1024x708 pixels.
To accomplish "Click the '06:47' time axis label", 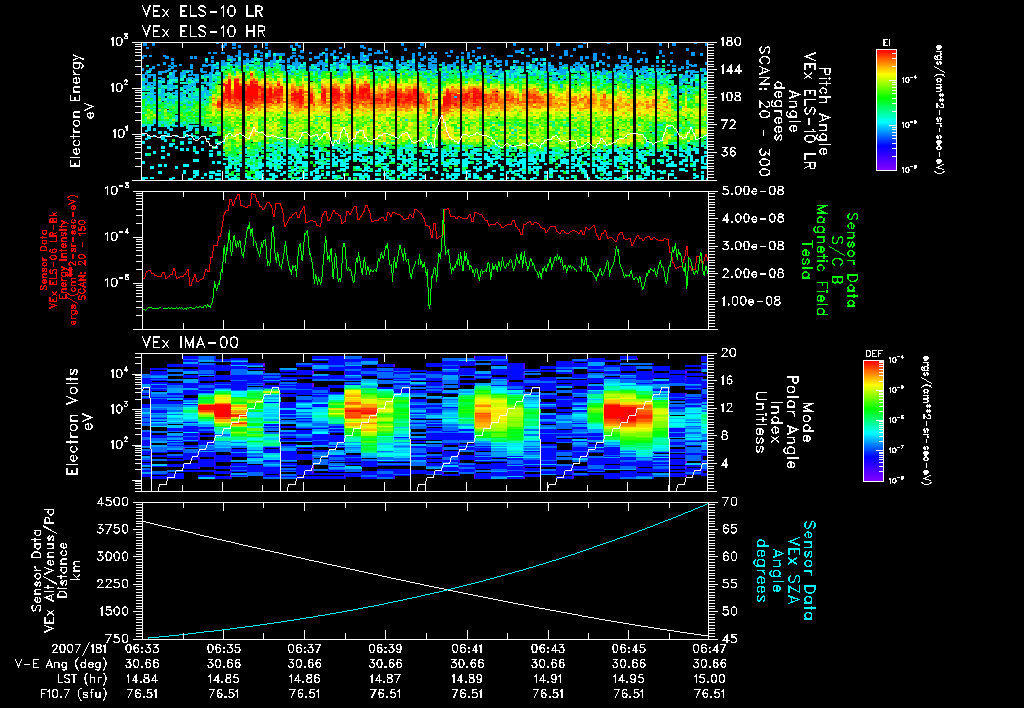I will (x=709, y=649).
